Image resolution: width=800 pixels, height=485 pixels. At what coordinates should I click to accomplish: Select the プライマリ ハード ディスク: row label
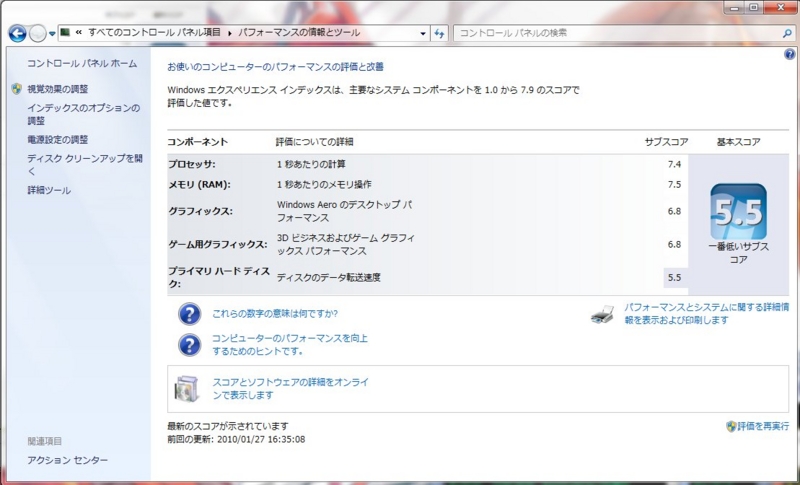pos(219,277)
